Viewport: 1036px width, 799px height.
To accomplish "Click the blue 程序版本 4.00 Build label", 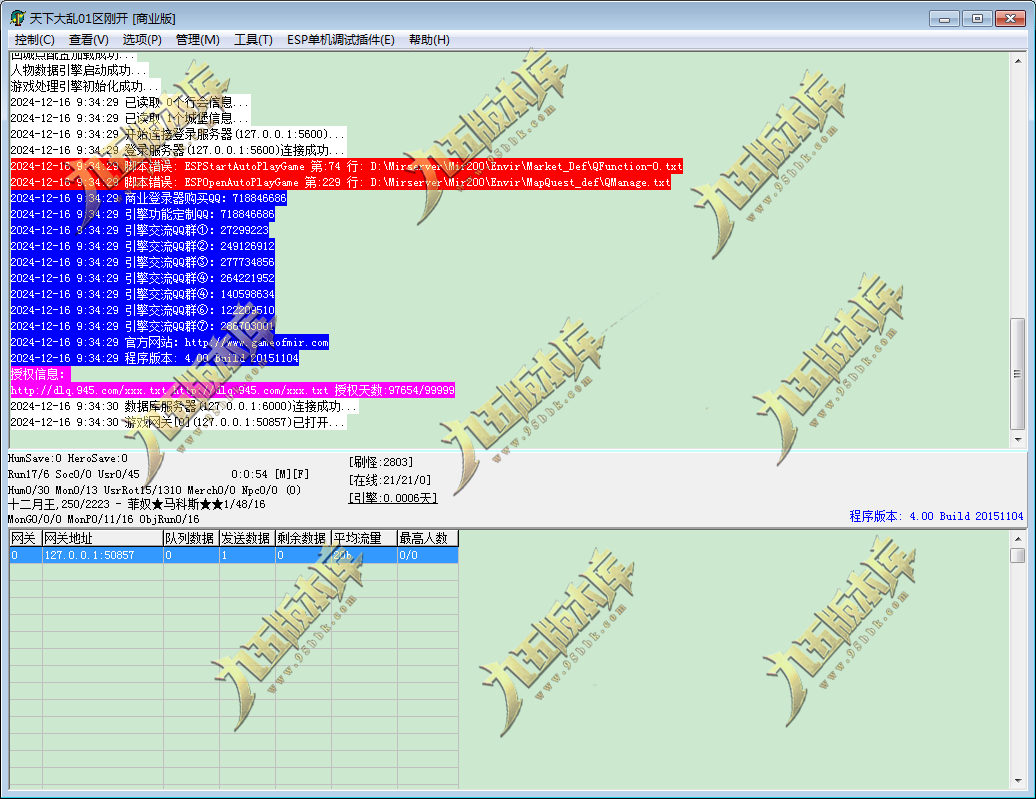I will [x=936, y=515].
